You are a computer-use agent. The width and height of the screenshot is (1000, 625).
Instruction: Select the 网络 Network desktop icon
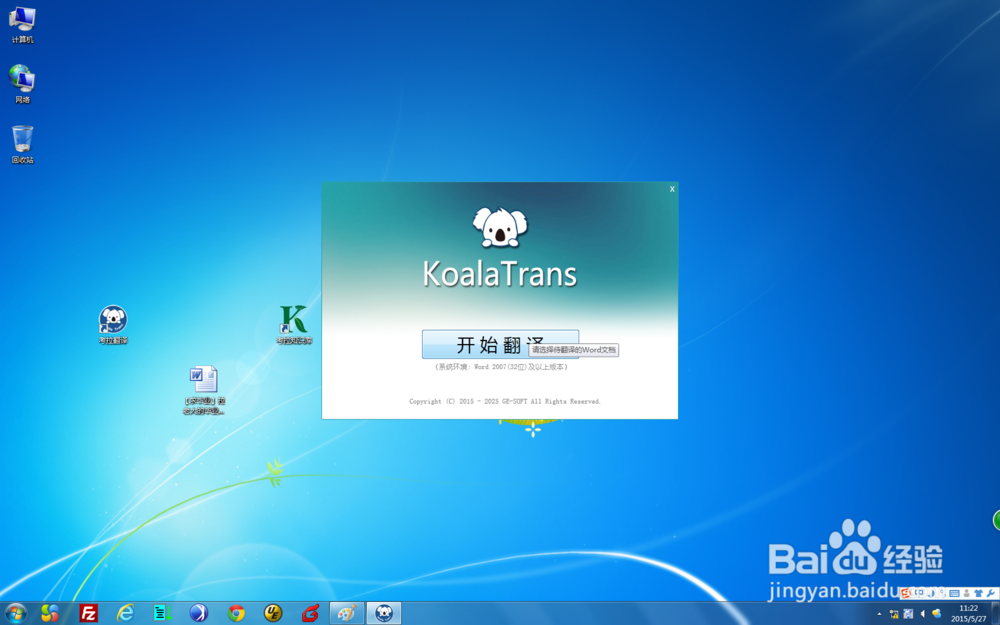(22, 84)
